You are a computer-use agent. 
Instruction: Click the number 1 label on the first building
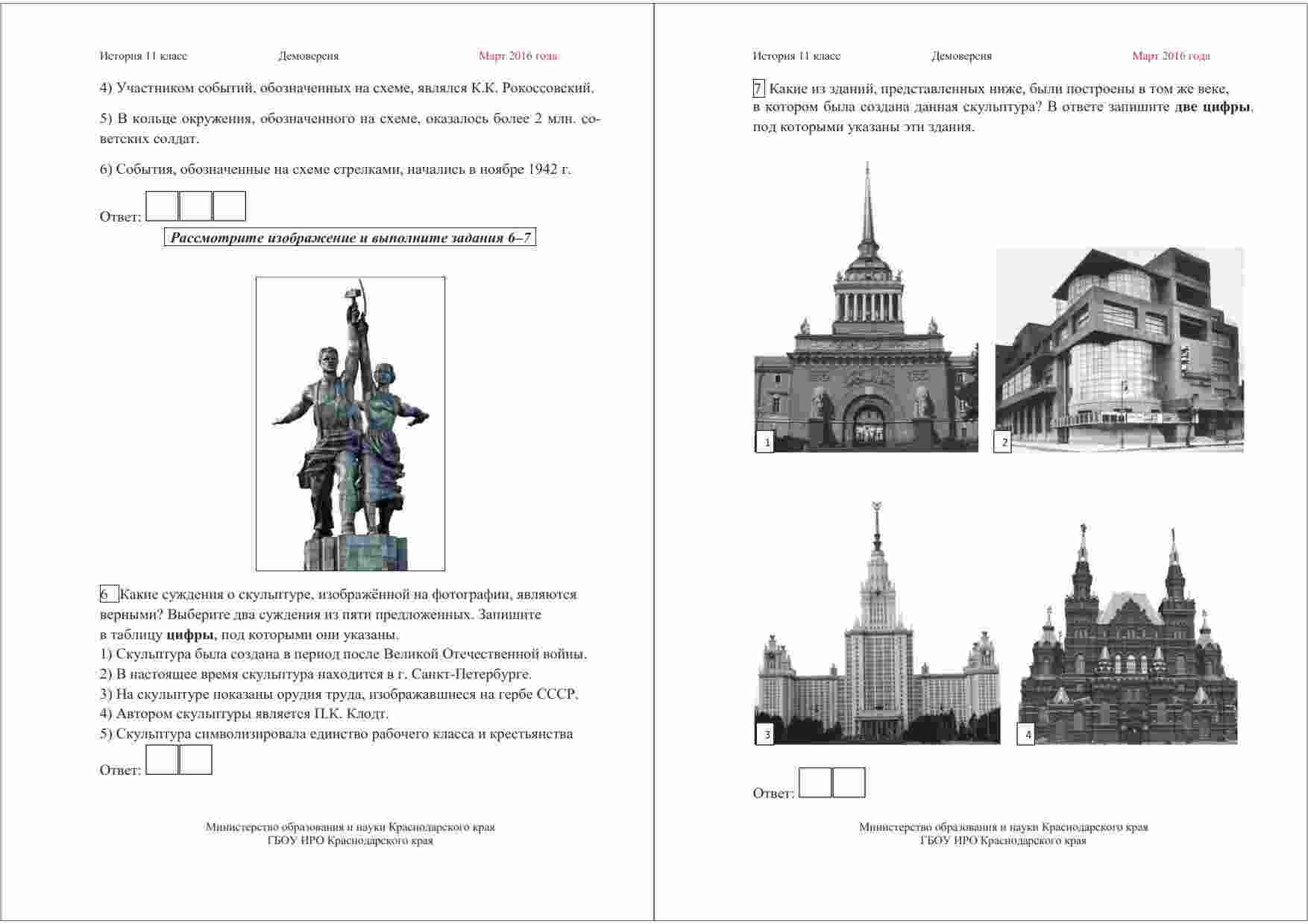click(765, 442)
